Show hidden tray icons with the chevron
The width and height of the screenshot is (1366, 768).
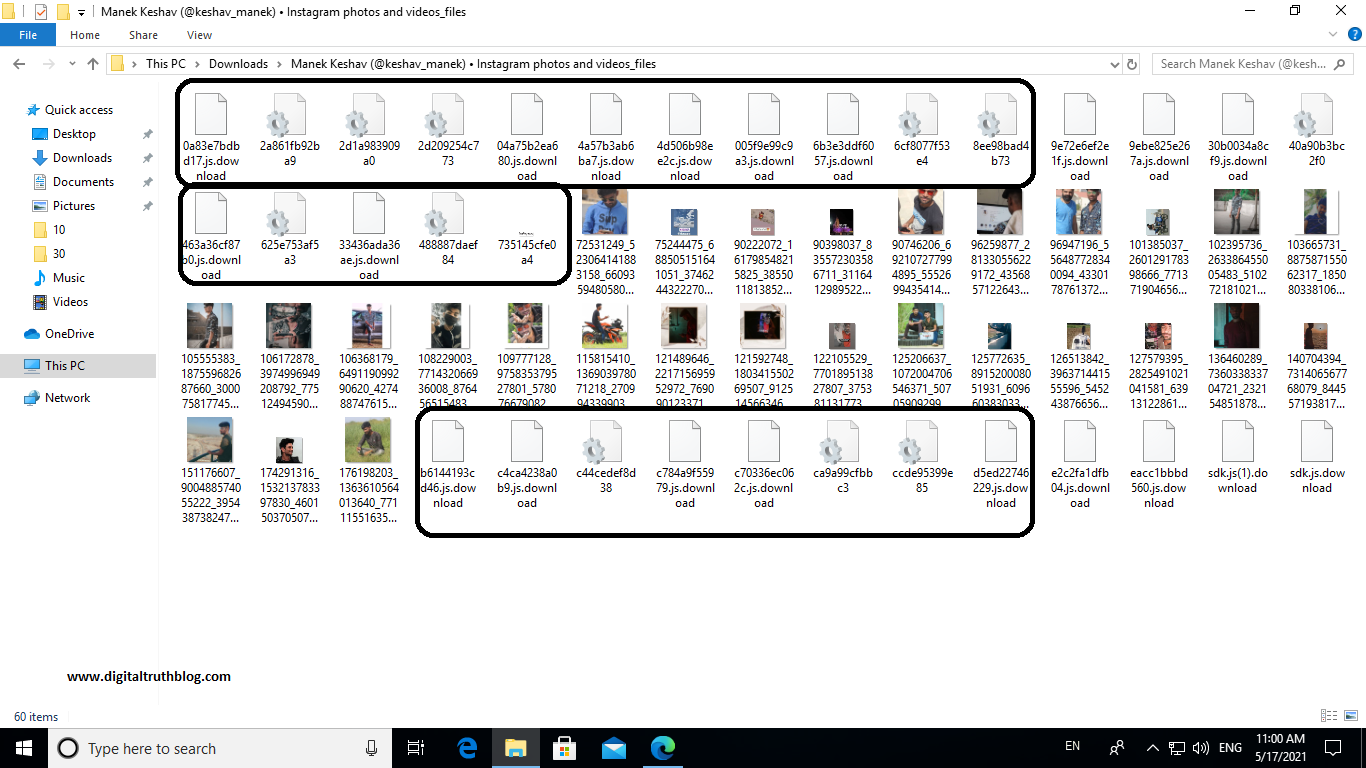click(x=1152, y=747)
